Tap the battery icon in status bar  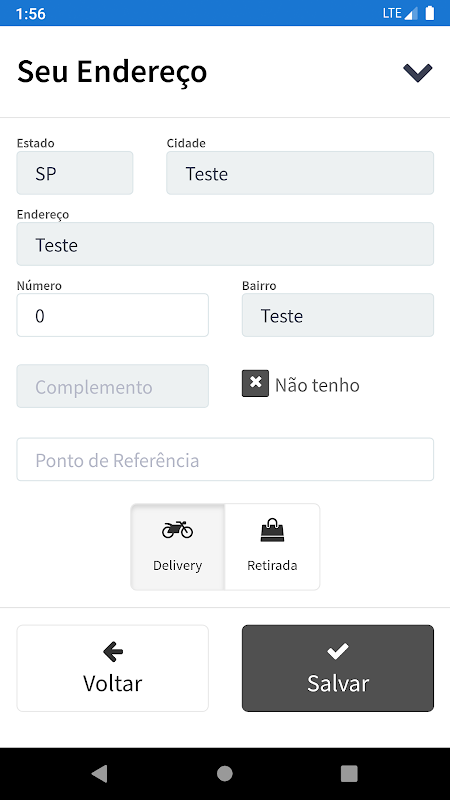click(430, 13)
